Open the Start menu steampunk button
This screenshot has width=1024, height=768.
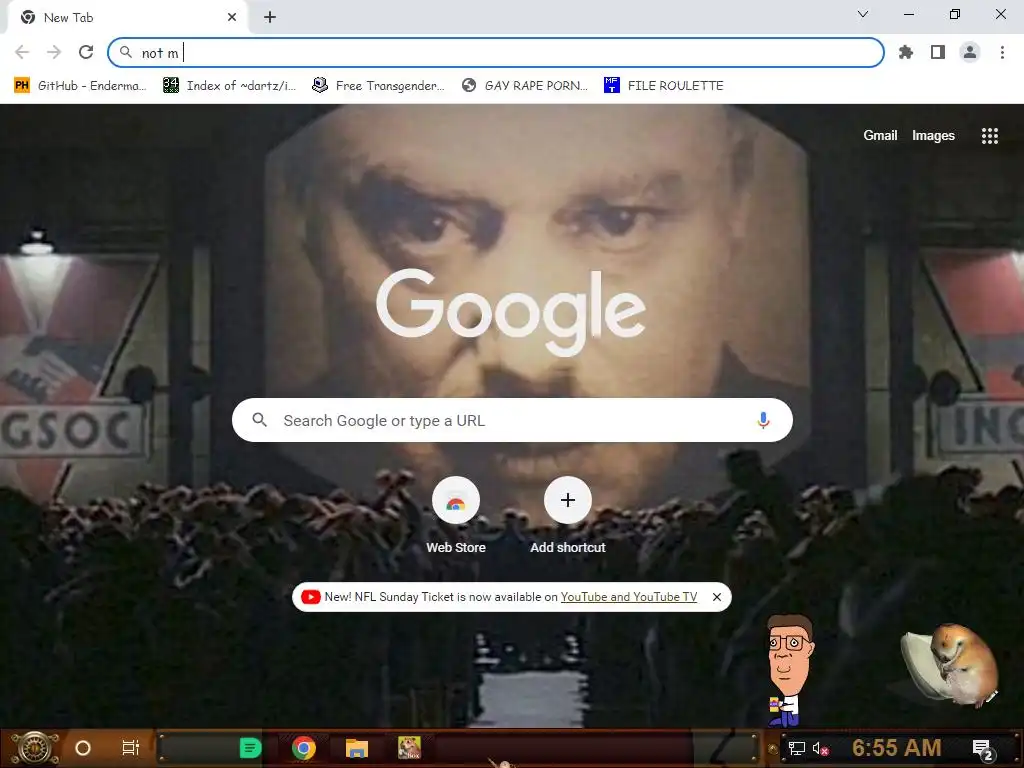(x=34, y=748)
